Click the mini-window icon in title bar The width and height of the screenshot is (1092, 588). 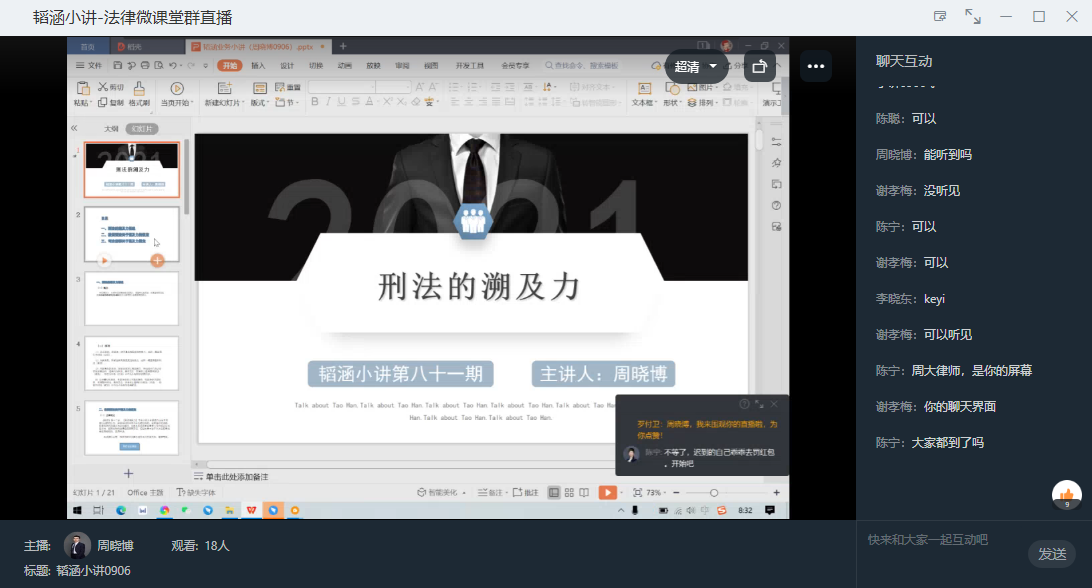(940, 17)
